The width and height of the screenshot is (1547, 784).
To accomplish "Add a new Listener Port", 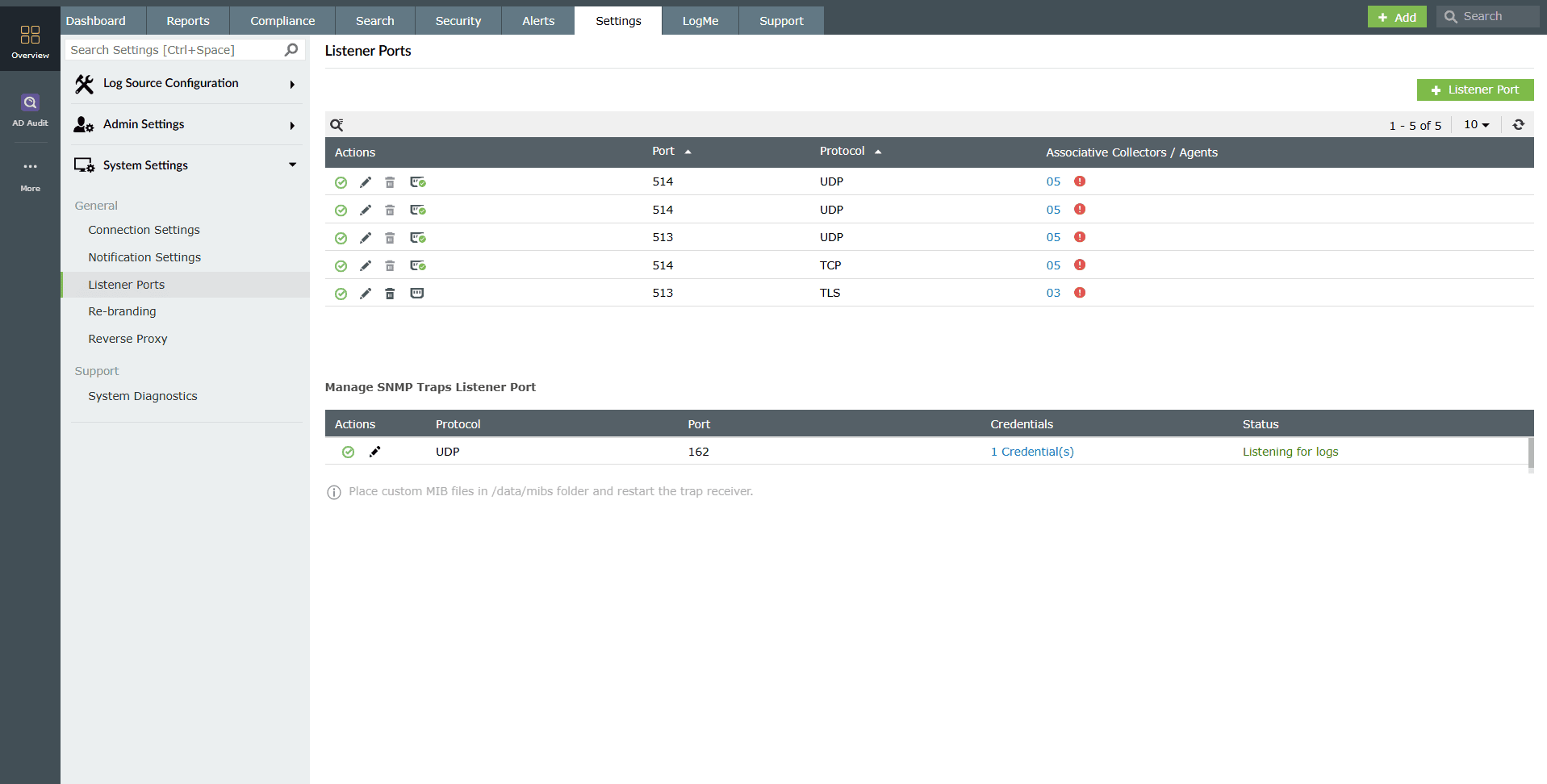I will coord(1474,90).
